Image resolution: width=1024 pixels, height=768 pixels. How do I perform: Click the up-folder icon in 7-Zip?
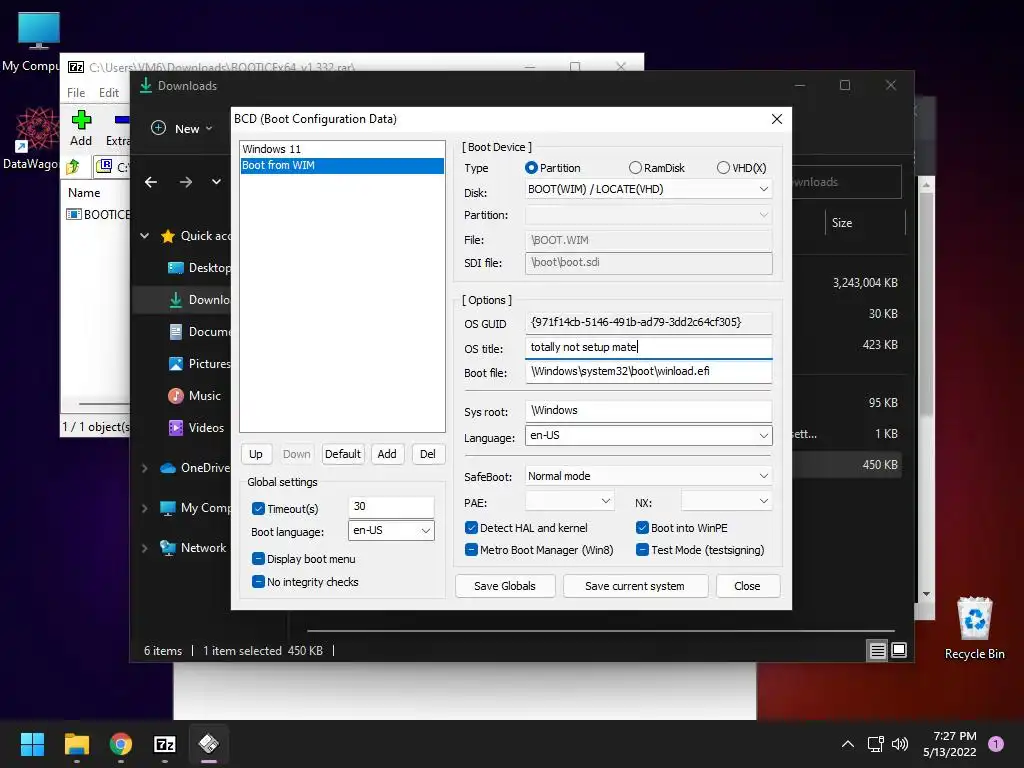coord(73,167)
